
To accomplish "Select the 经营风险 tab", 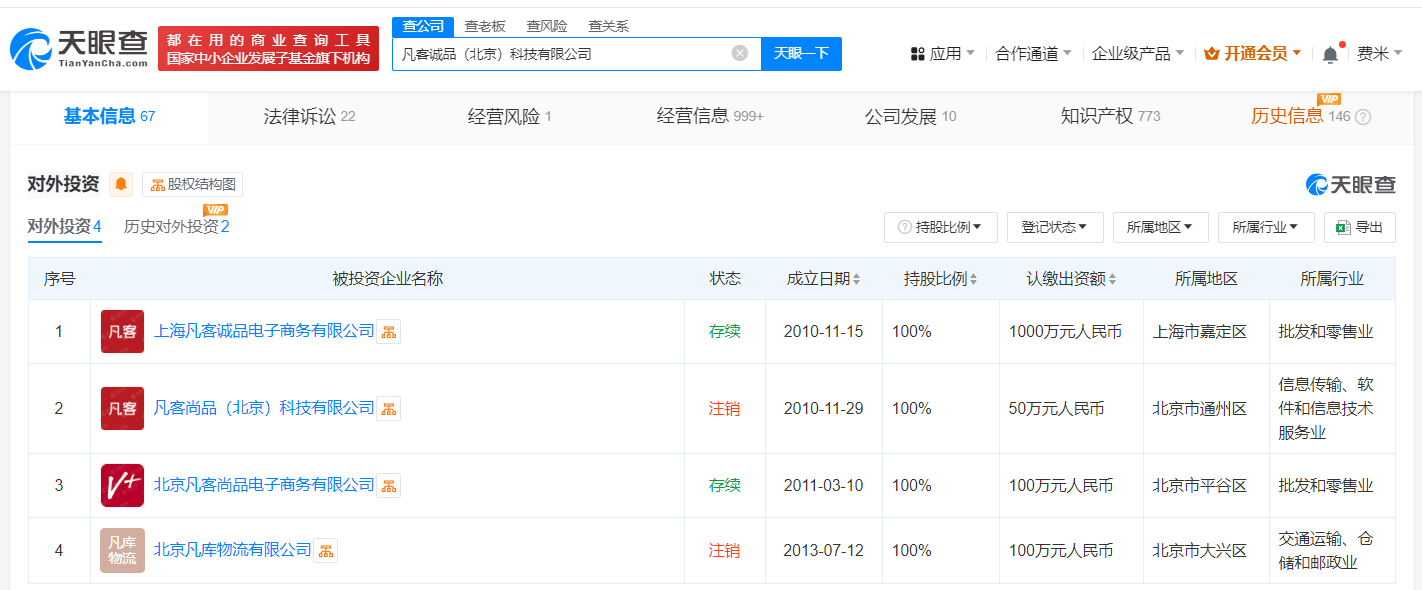I will (509, 117).
